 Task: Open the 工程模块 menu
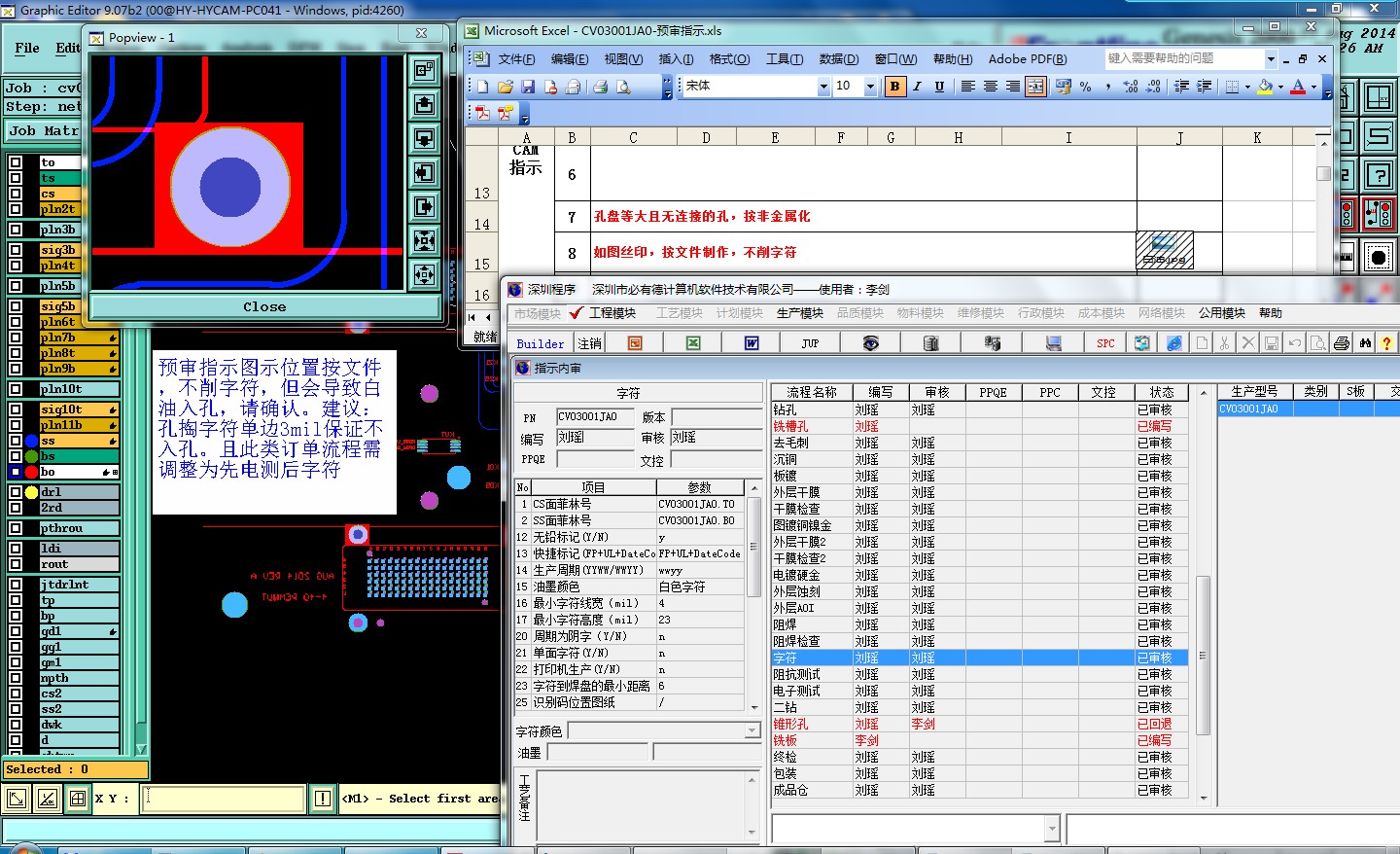[612, 313]
